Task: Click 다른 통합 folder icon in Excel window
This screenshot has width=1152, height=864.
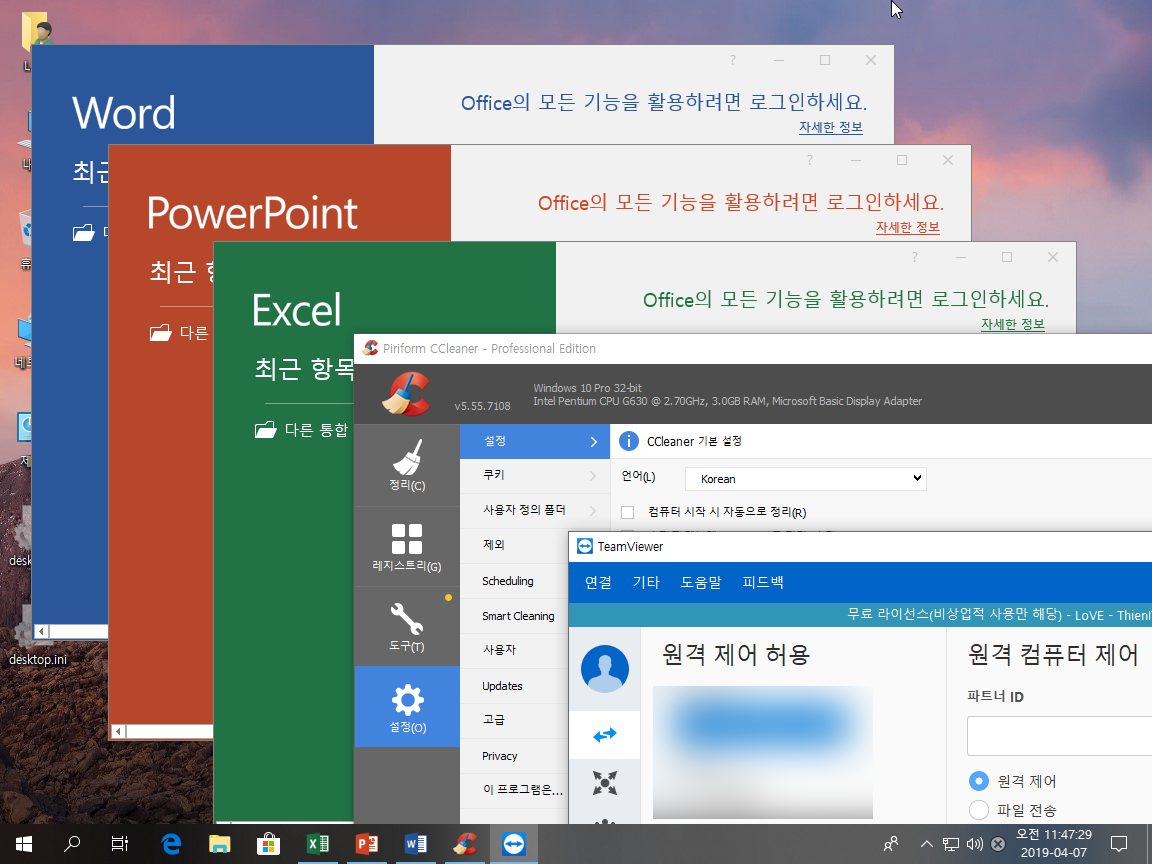Action: pos(265,430)
